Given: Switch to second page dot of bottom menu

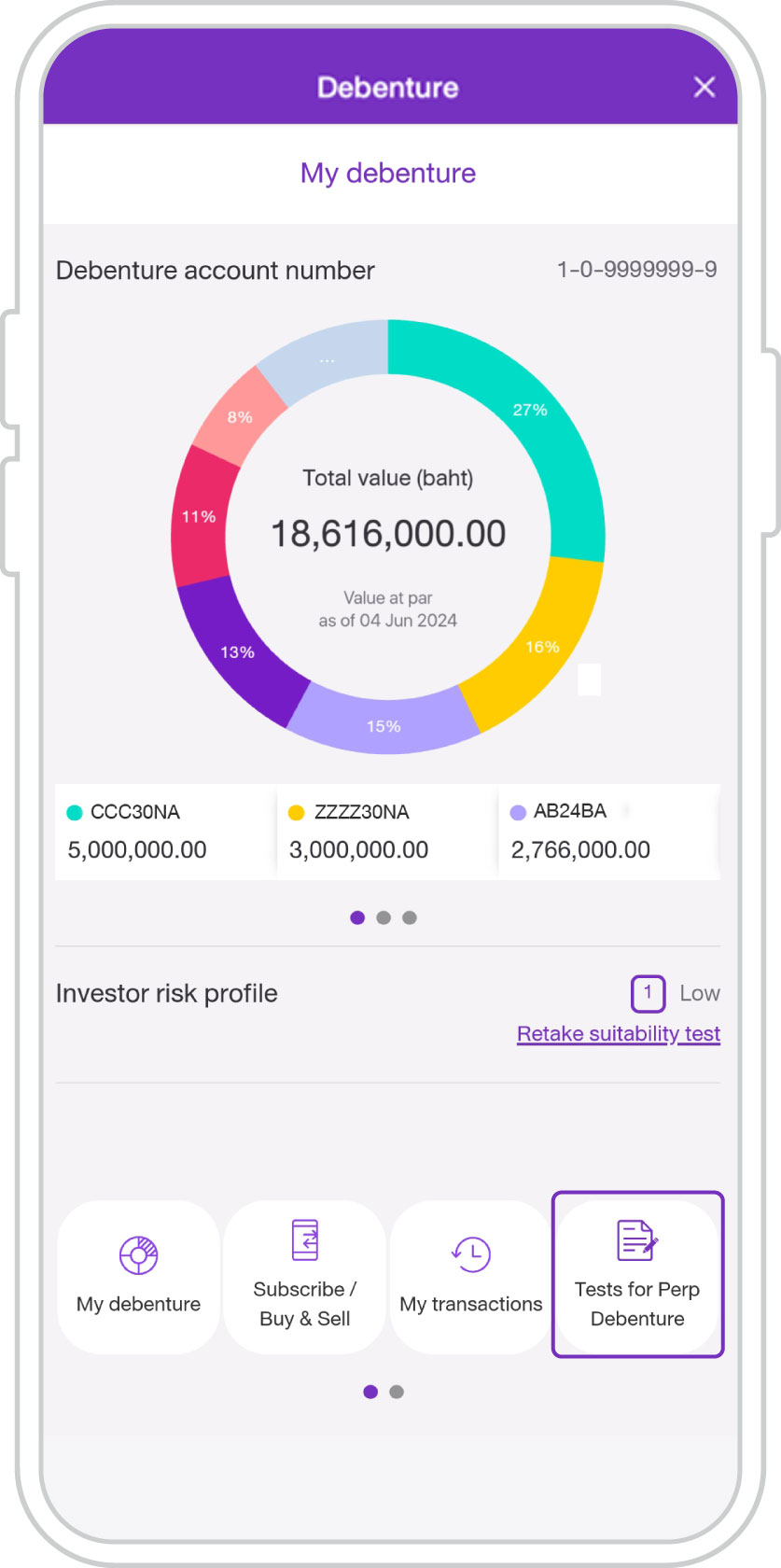Looking at the screenshot, I should (397, 1392).
